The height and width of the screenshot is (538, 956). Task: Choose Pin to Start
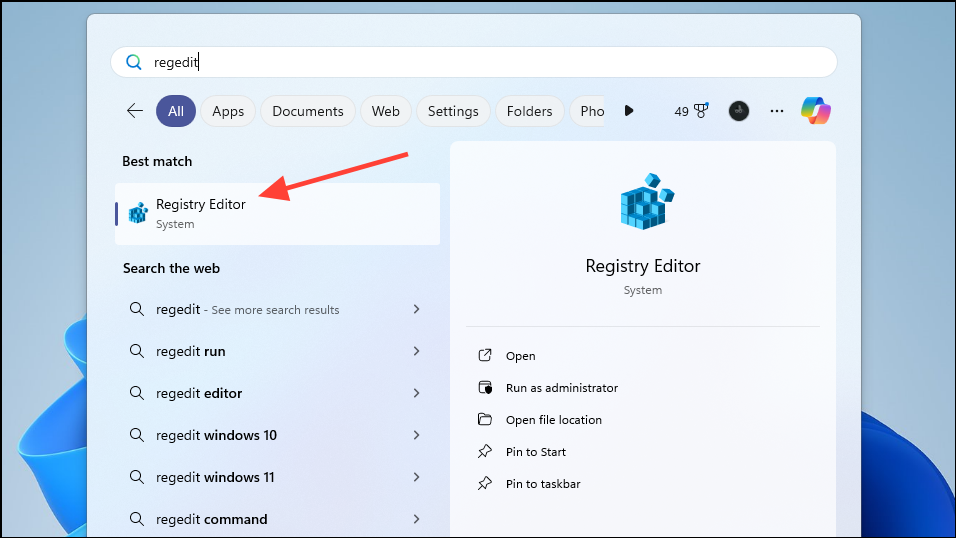click(x=536, y=452)
